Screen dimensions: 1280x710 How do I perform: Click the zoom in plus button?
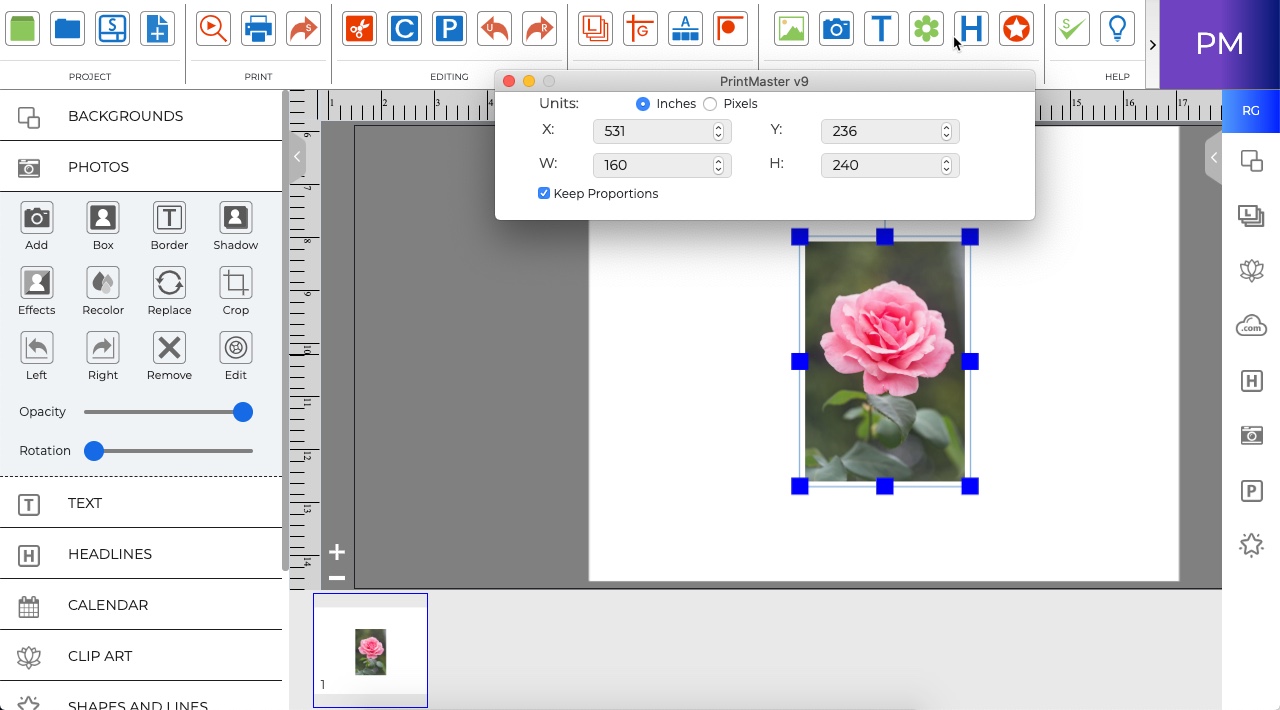pos(336,551)
